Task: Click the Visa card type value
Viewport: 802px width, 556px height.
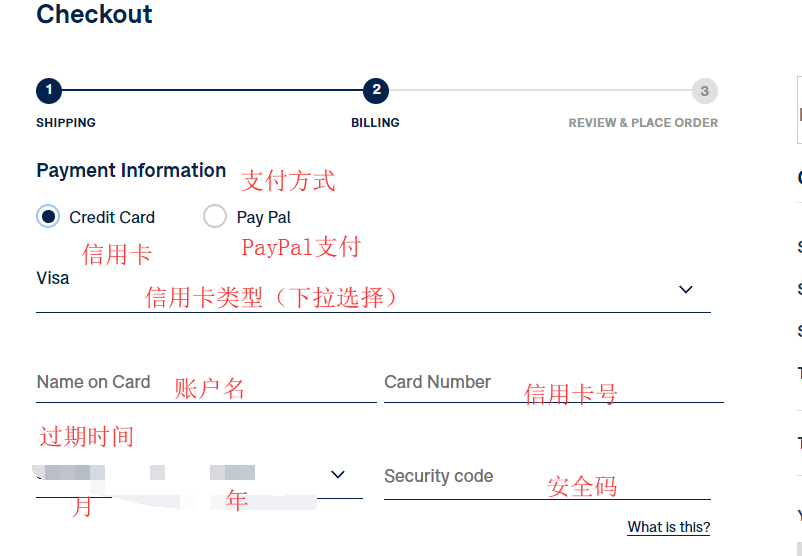Action: [x=53, y=278]
